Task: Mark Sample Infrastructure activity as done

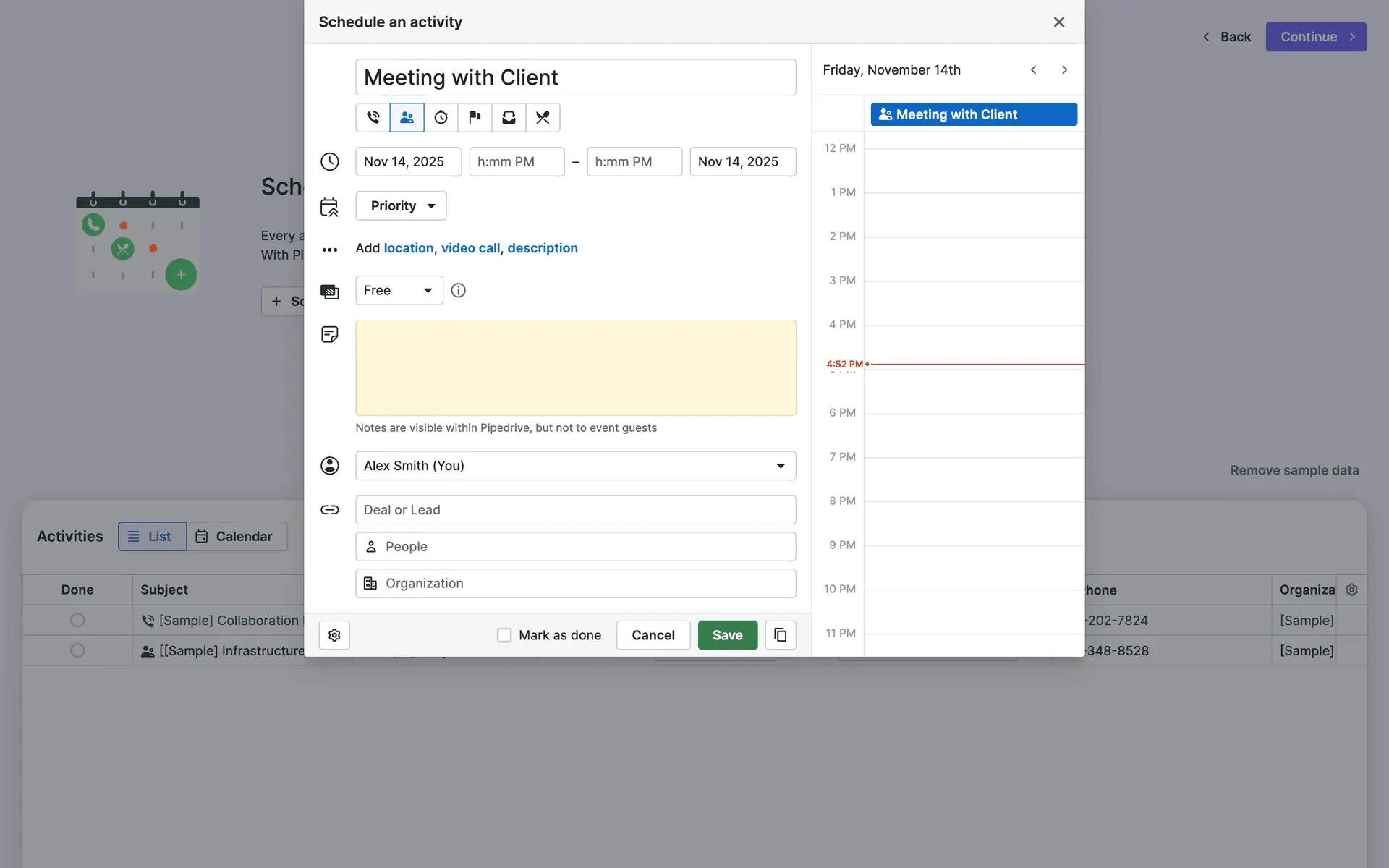Action: pos(77,650)
